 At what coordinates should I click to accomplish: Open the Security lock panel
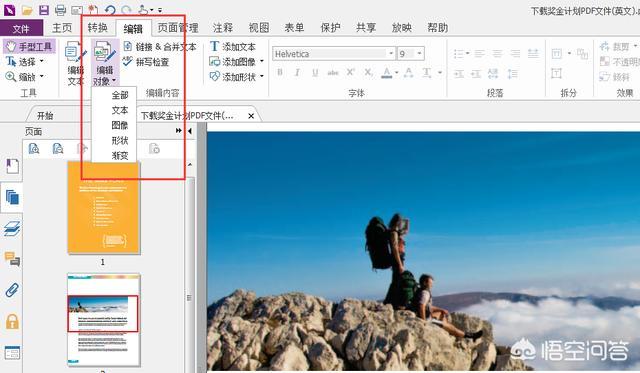click(x=12, y=322)
